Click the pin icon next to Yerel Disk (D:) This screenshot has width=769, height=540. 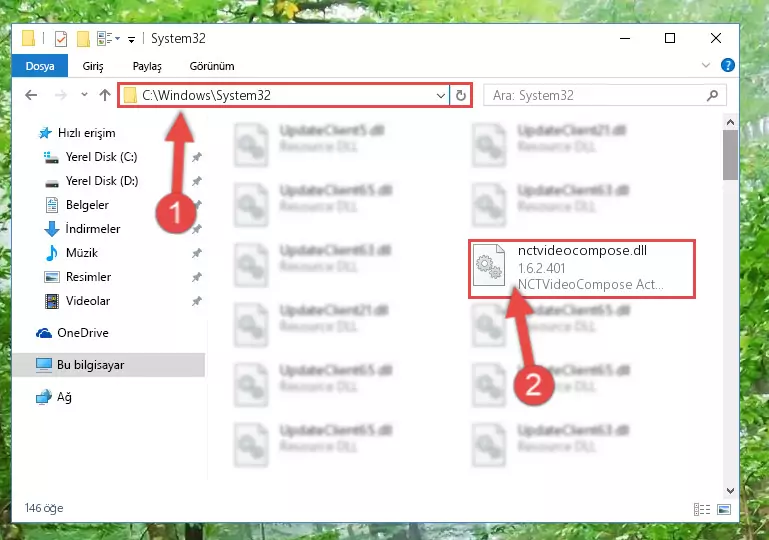(197, 181)
